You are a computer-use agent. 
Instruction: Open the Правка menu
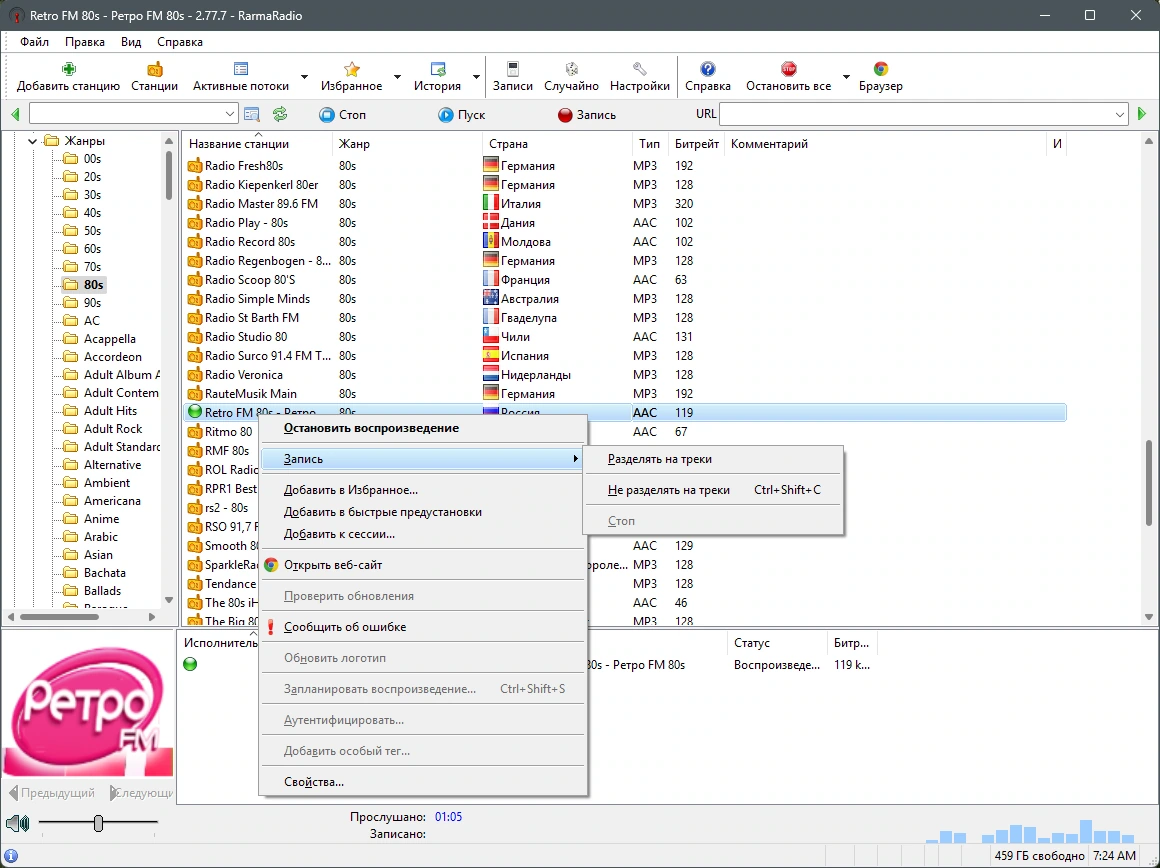point(84,41)
